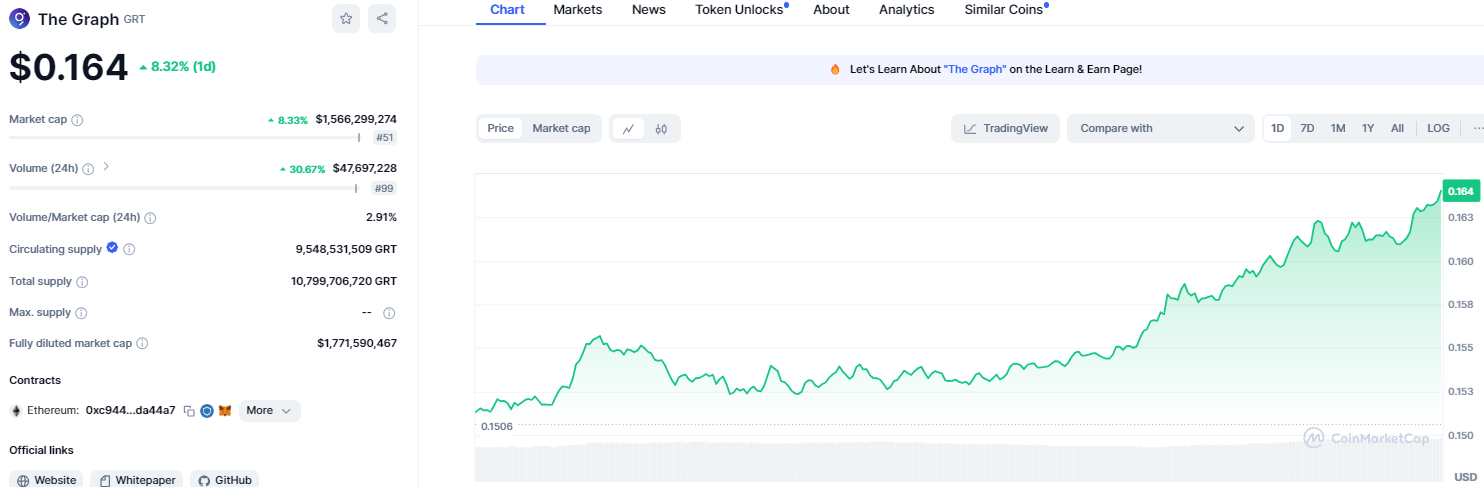
Task: Click "The Graph" Learn & Earn link
Action: [975, 70]
